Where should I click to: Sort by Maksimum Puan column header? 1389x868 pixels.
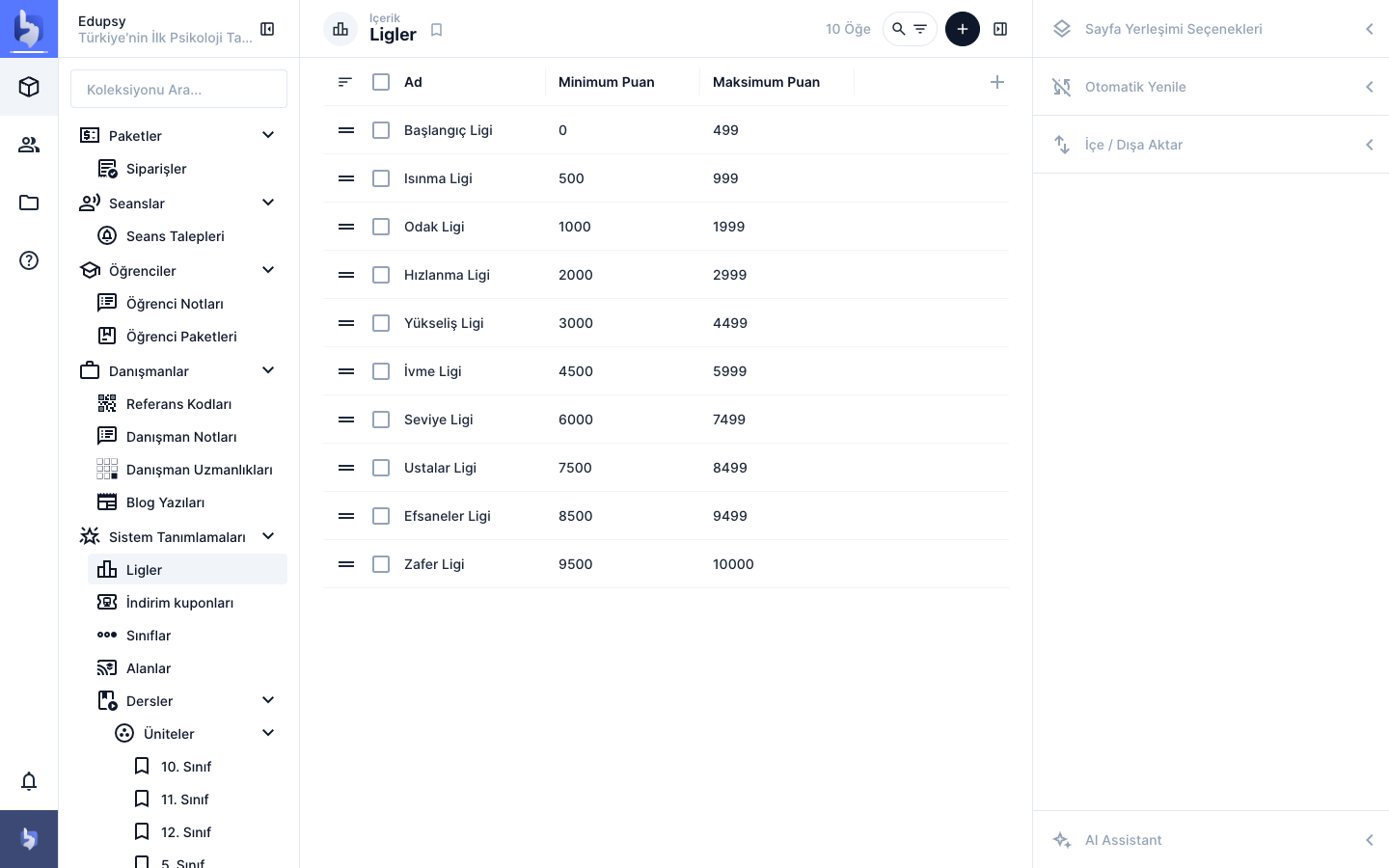(766, 82)
